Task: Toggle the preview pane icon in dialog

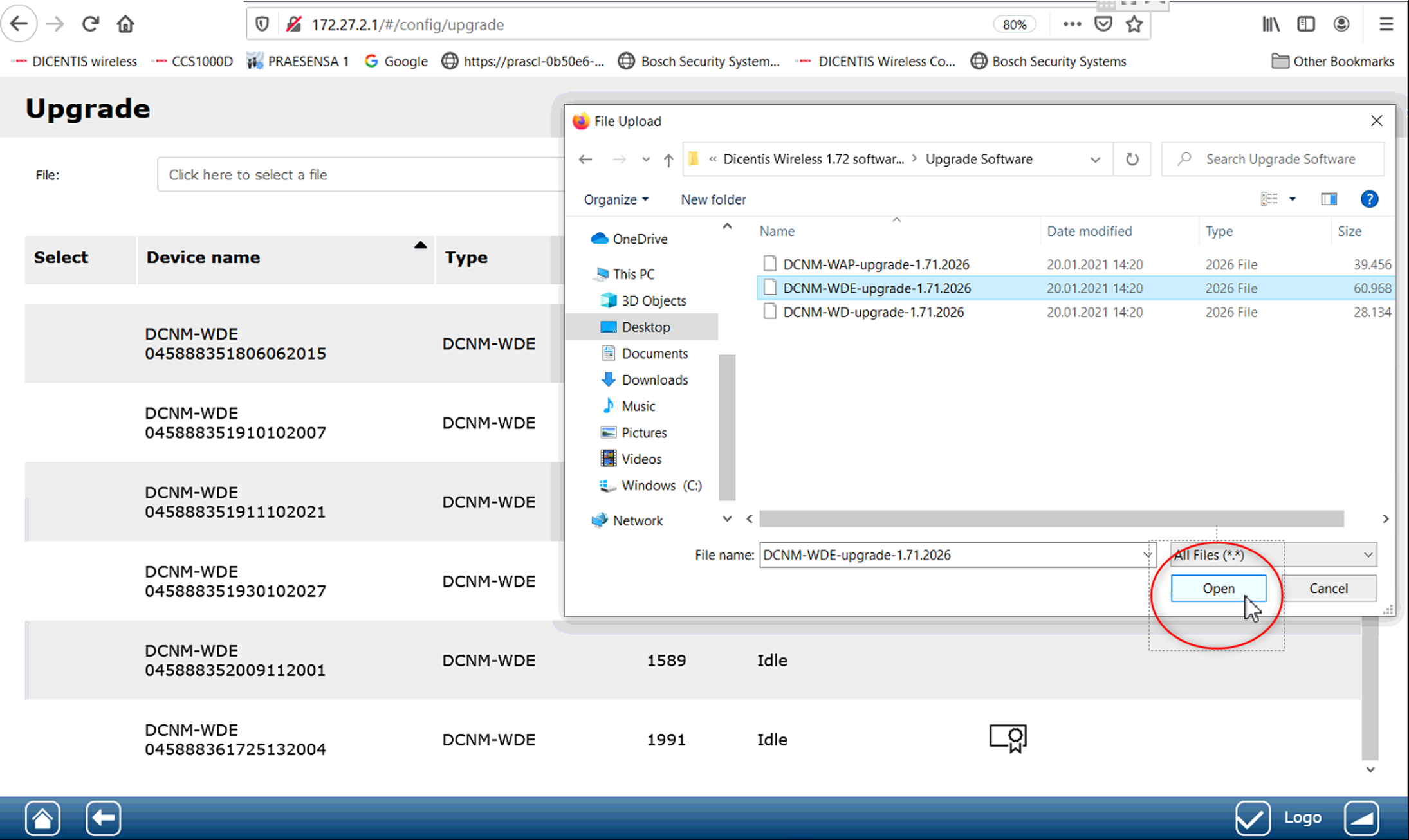Action: [1329, 199]
